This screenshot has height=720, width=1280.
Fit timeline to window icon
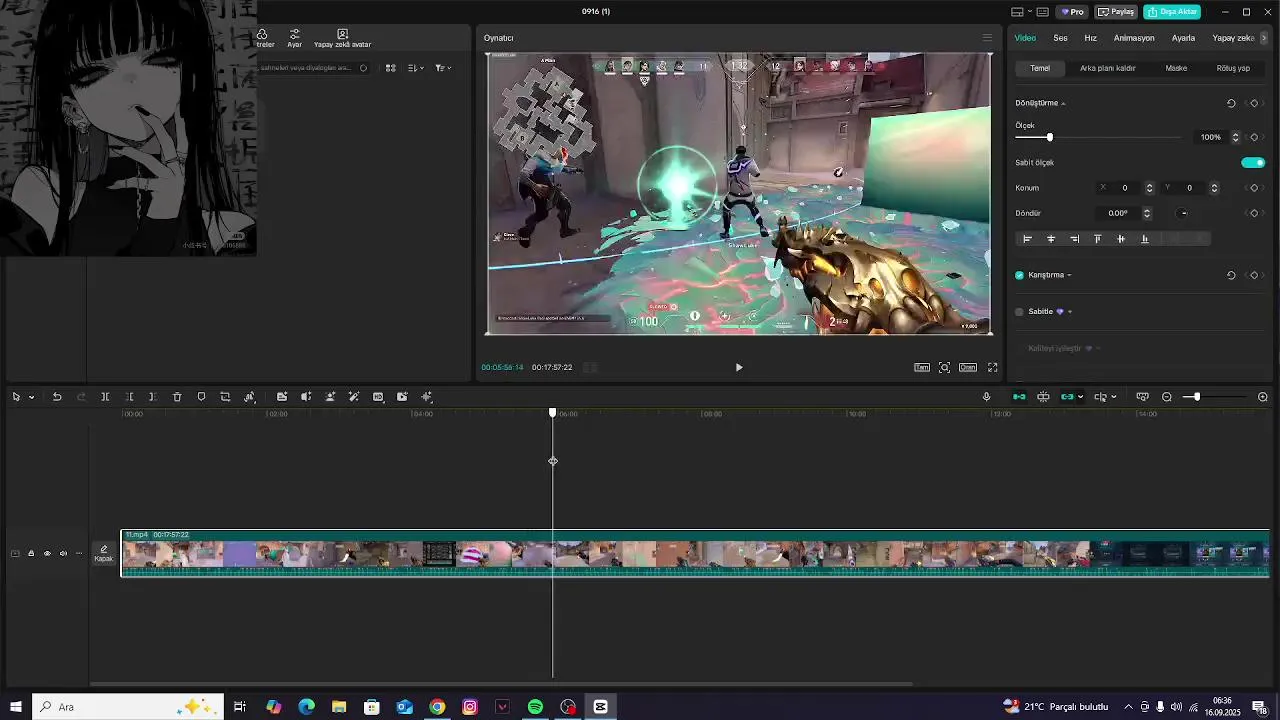(x=1142, y=397)
